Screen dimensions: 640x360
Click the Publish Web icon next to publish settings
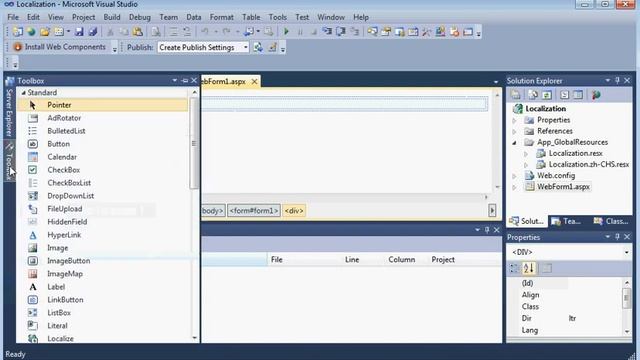[x=258, y=47]
